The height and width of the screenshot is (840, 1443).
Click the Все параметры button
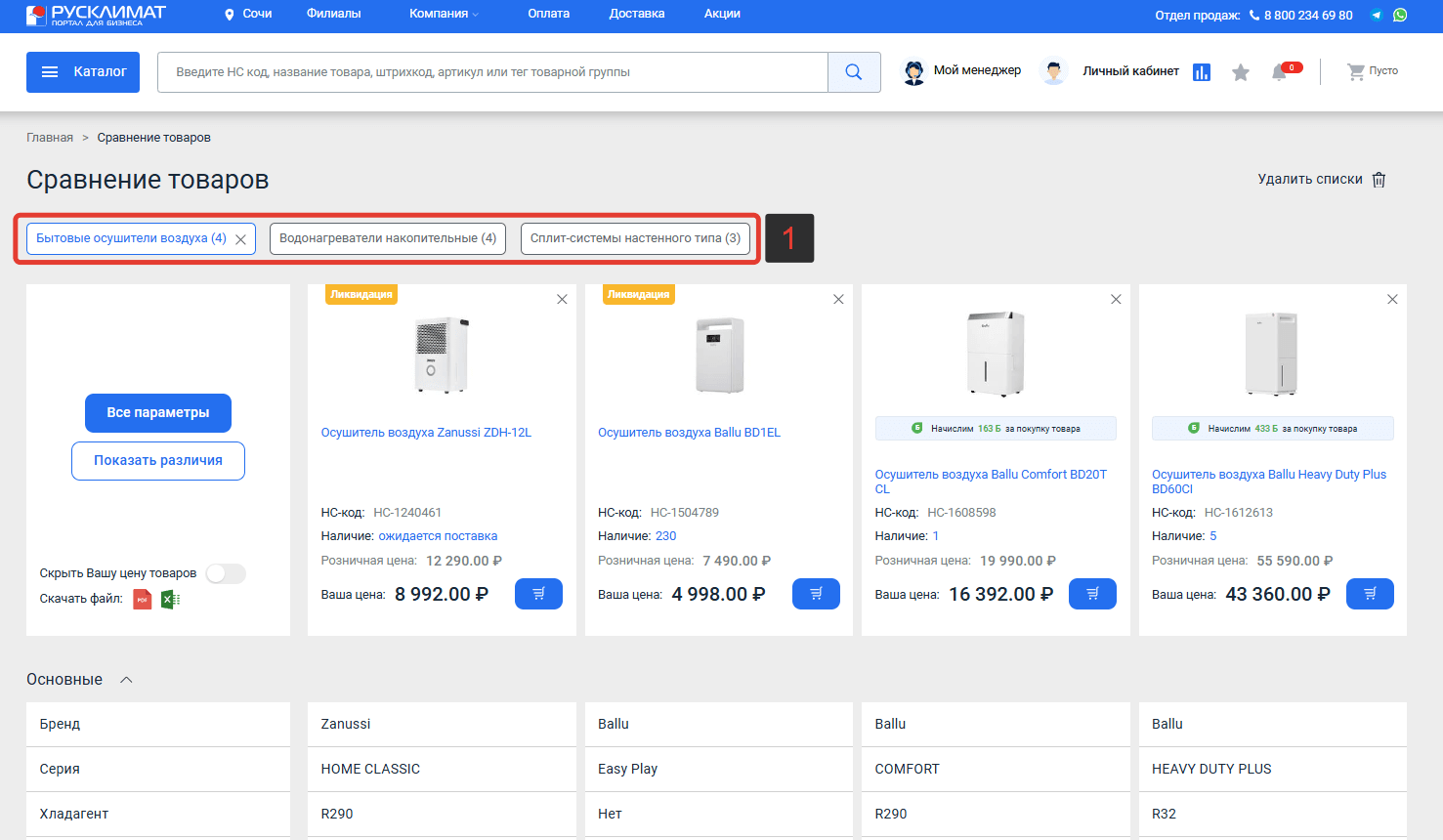tap(158, 413)
